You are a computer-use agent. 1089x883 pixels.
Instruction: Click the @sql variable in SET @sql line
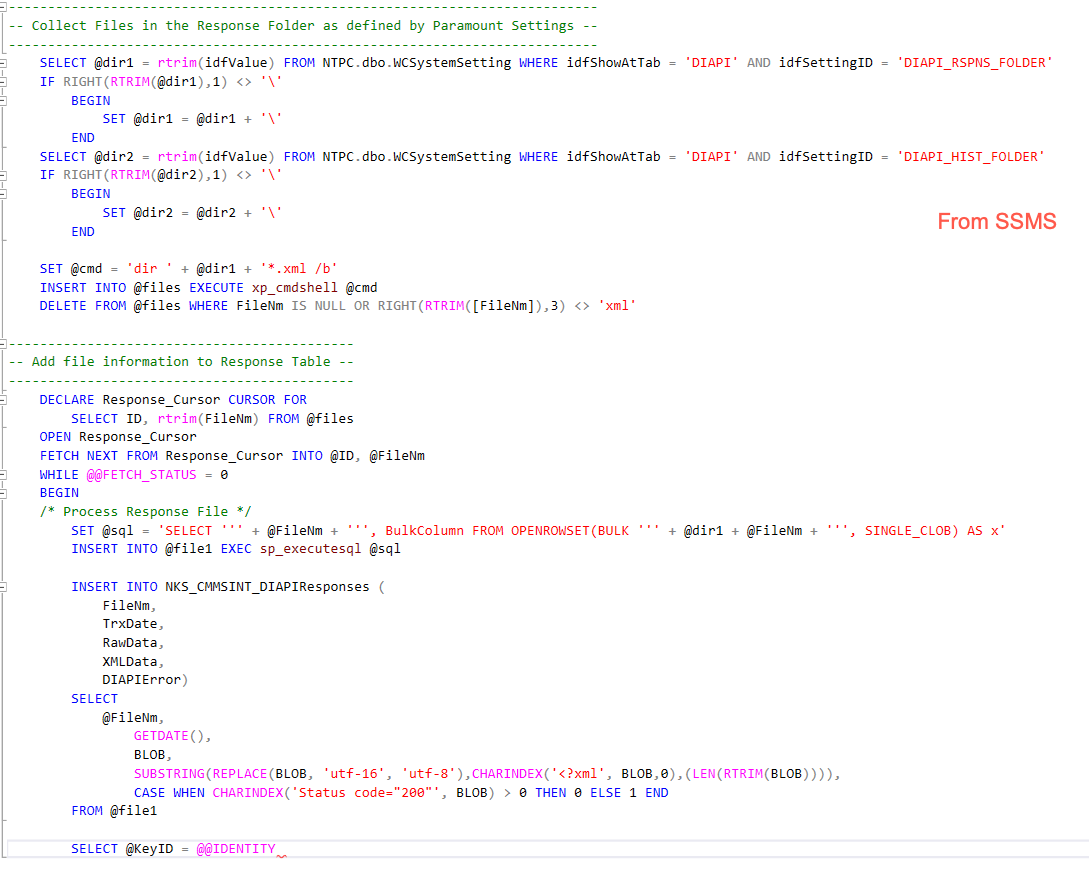[118, 531]
